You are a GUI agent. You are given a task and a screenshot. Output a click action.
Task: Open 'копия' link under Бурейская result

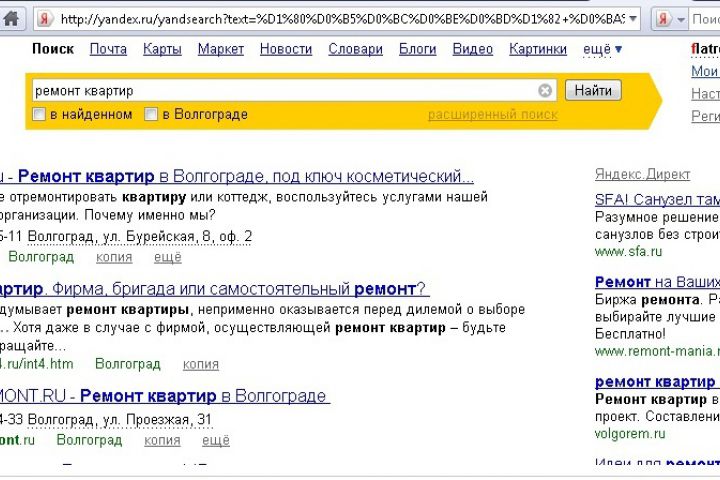(x=114, y=257)
